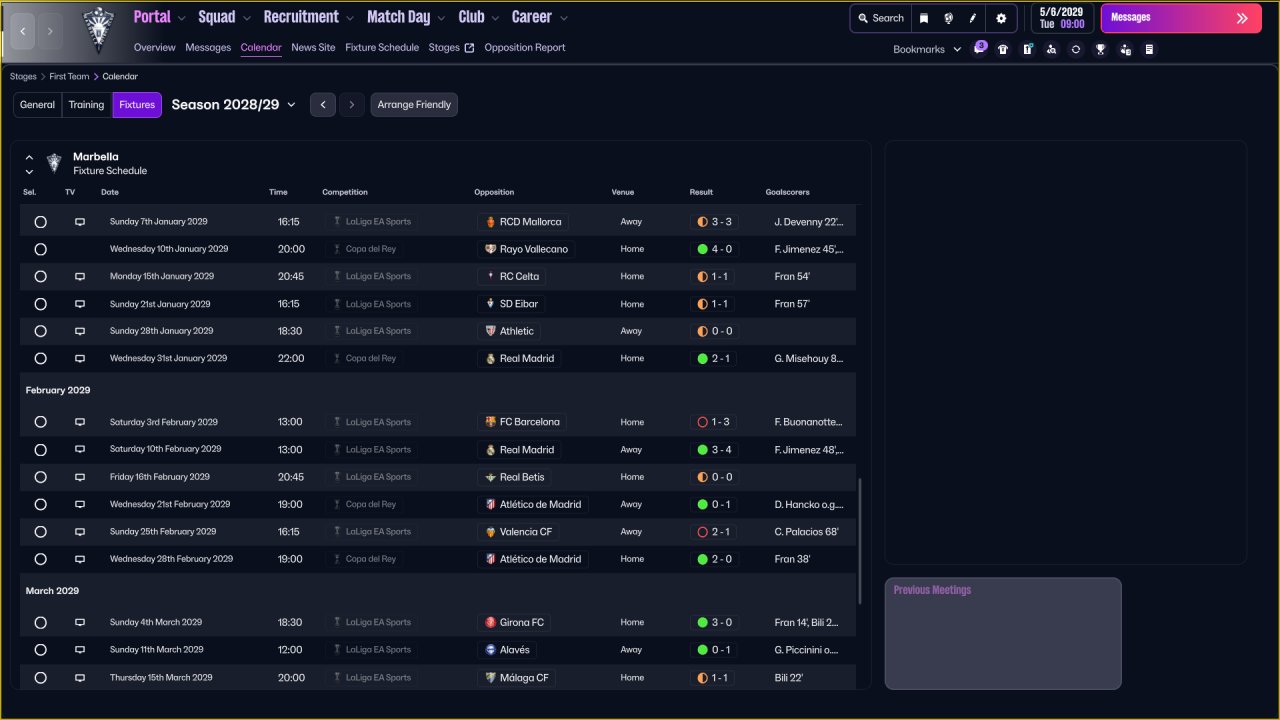1280x720 pixels.
Task: Expand the Squad menu dropdown
Action: 245,18
